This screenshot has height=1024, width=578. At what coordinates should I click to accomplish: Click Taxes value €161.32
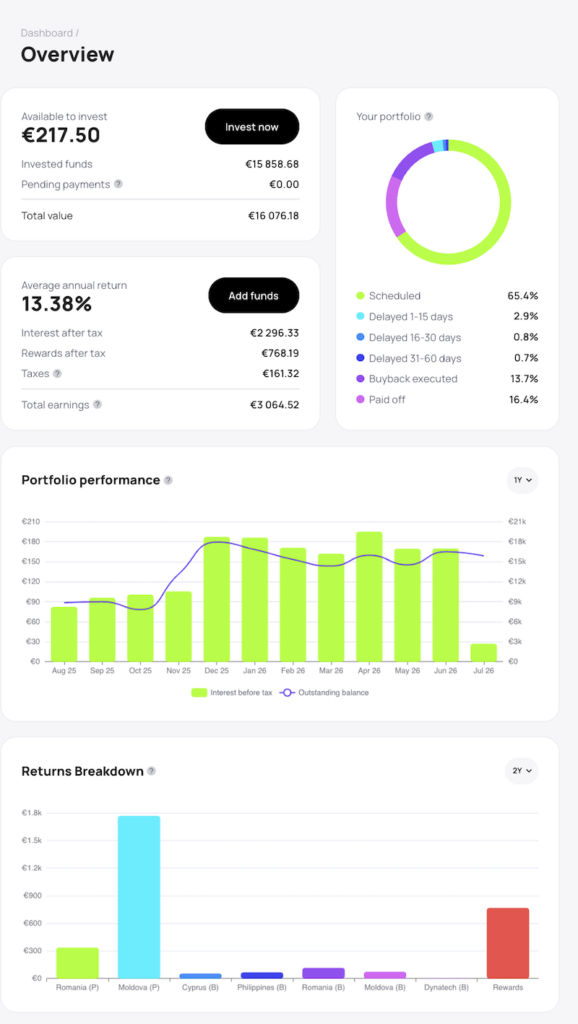tap(281, 374)
